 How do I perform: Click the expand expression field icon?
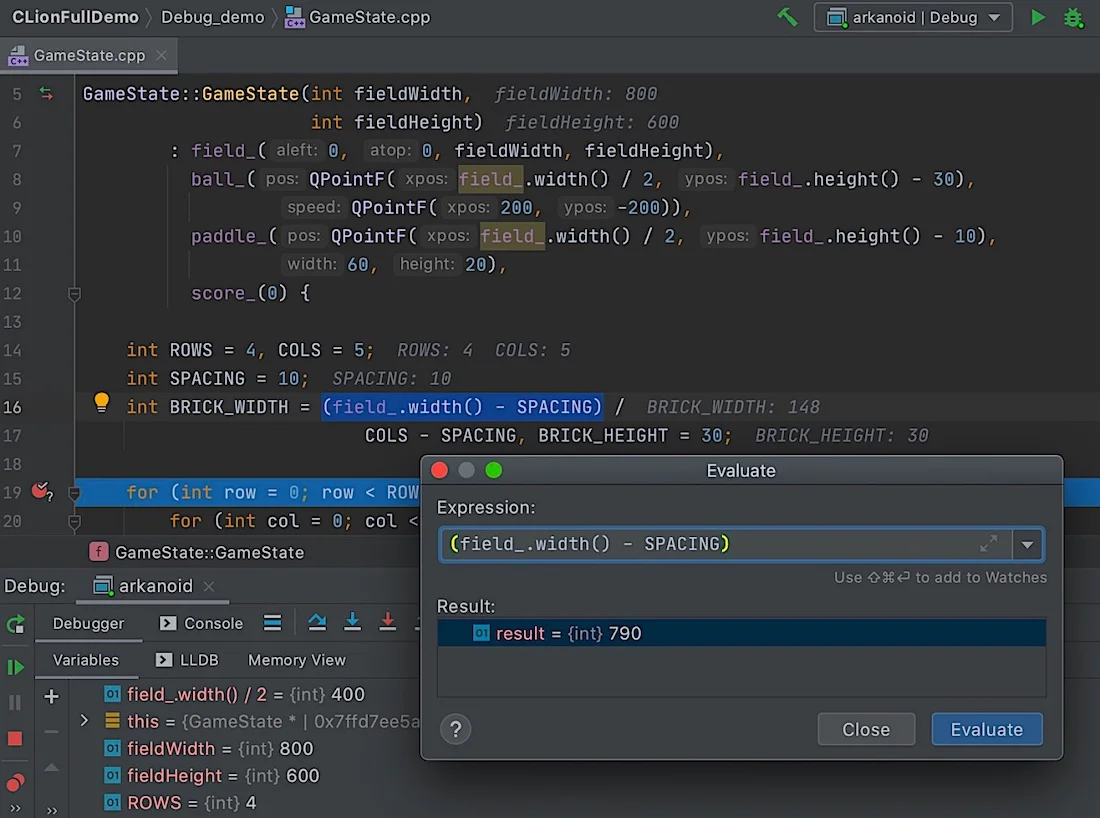click(988, 544)
